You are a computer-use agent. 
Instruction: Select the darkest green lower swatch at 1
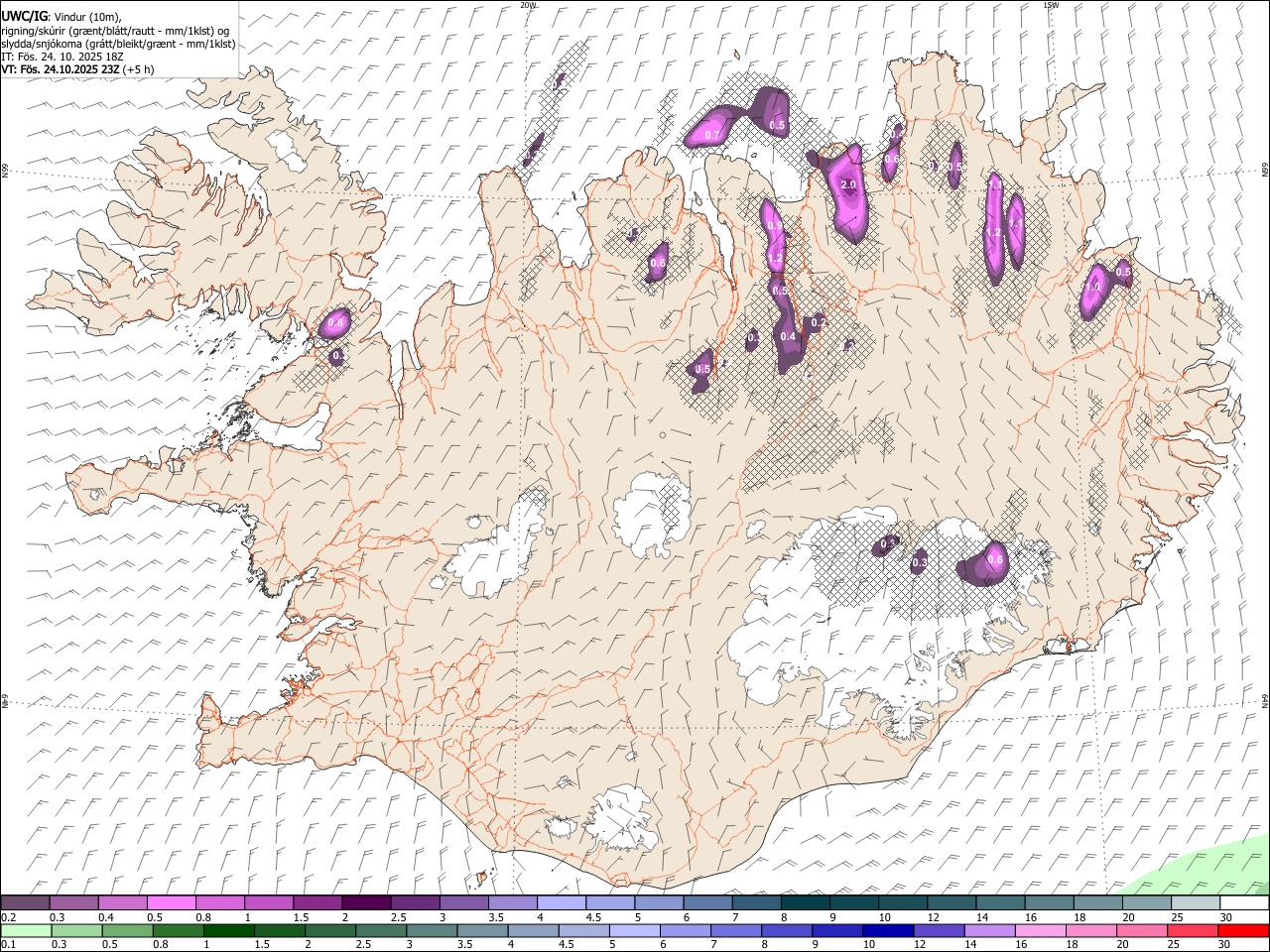pos(229,930)
